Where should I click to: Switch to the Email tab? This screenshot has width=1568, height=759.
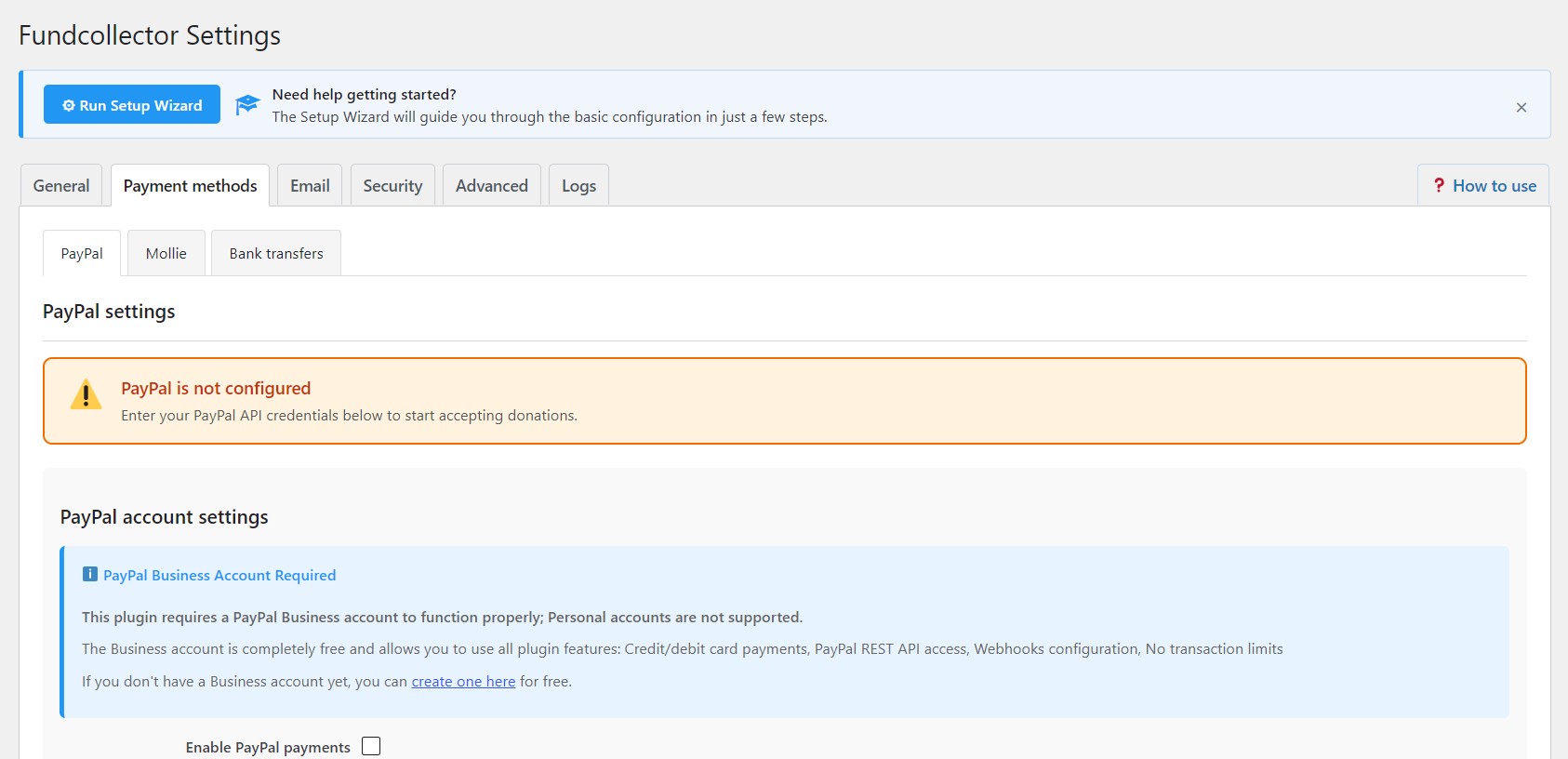310,186
